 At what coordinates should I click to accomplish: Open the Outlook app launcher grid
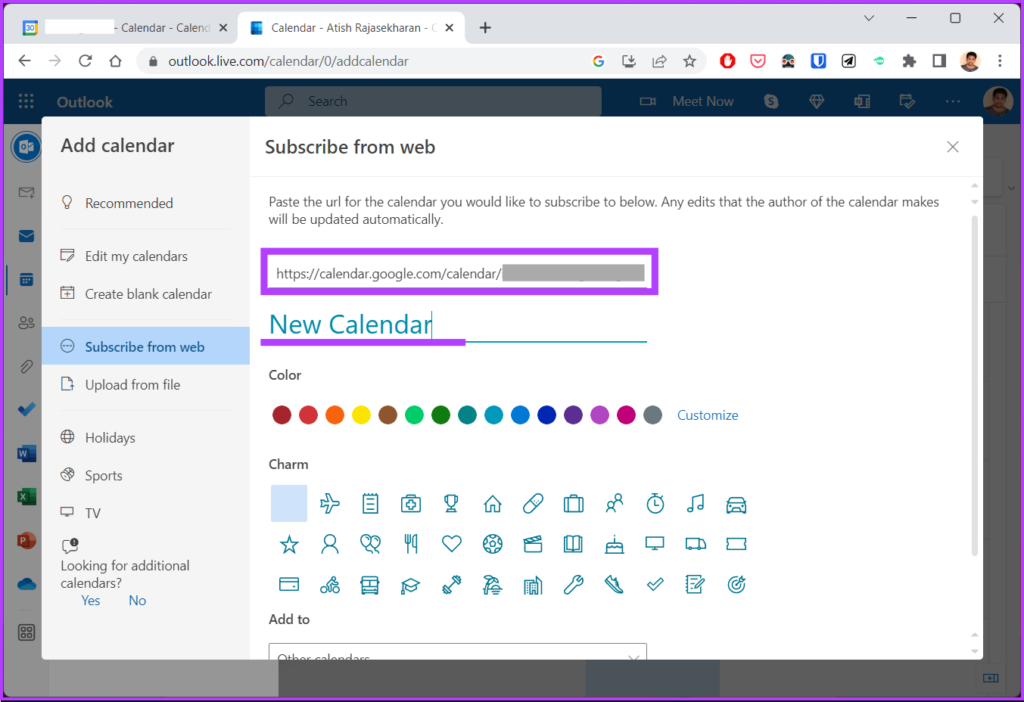26,101
